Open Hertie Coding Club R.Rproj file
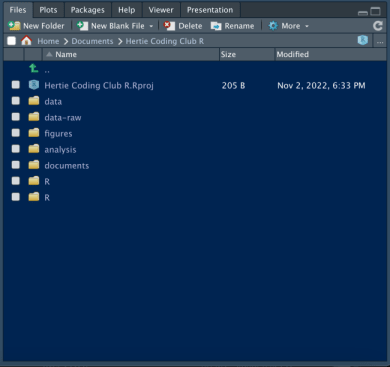This screenshot has width=390, height=367. (x=99, y=85)
